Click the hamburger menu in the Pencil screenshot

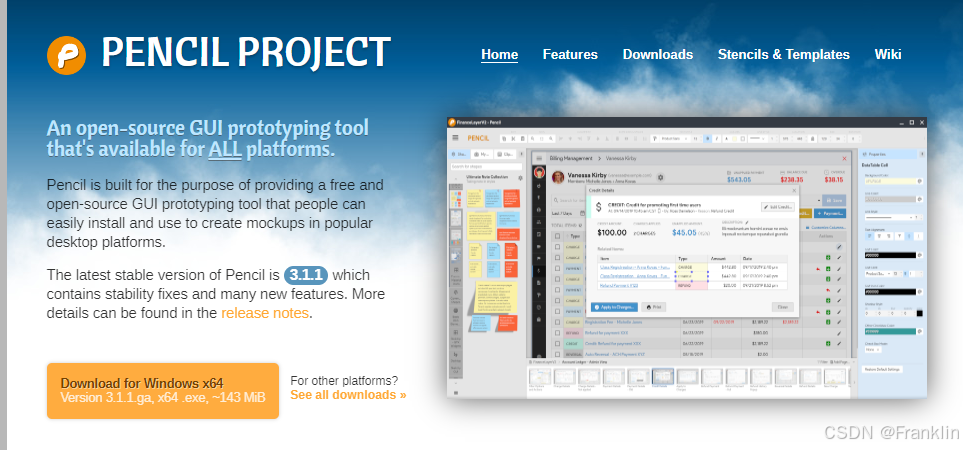(456, 138)
